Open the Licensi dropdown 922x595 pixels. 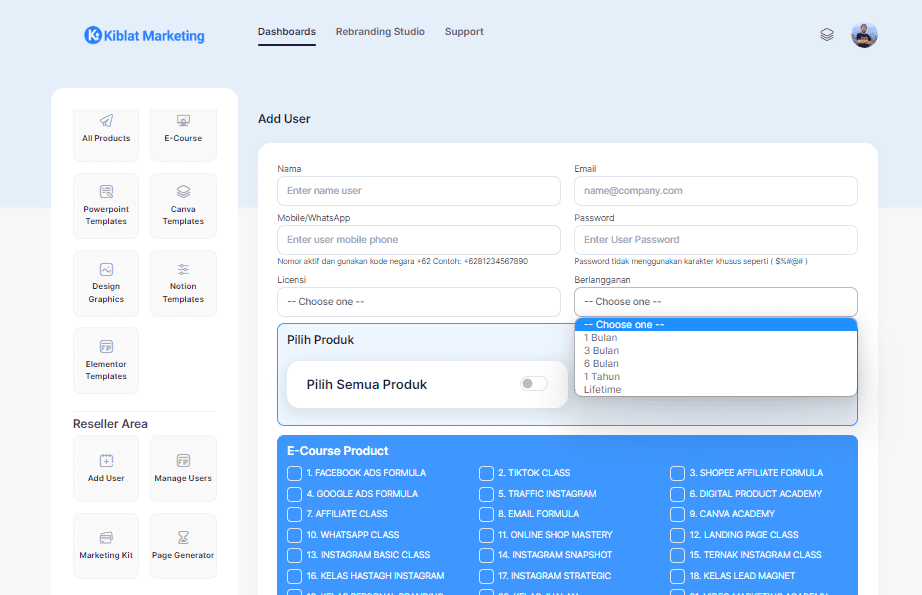pyautogui.click(x=419, y=302)
